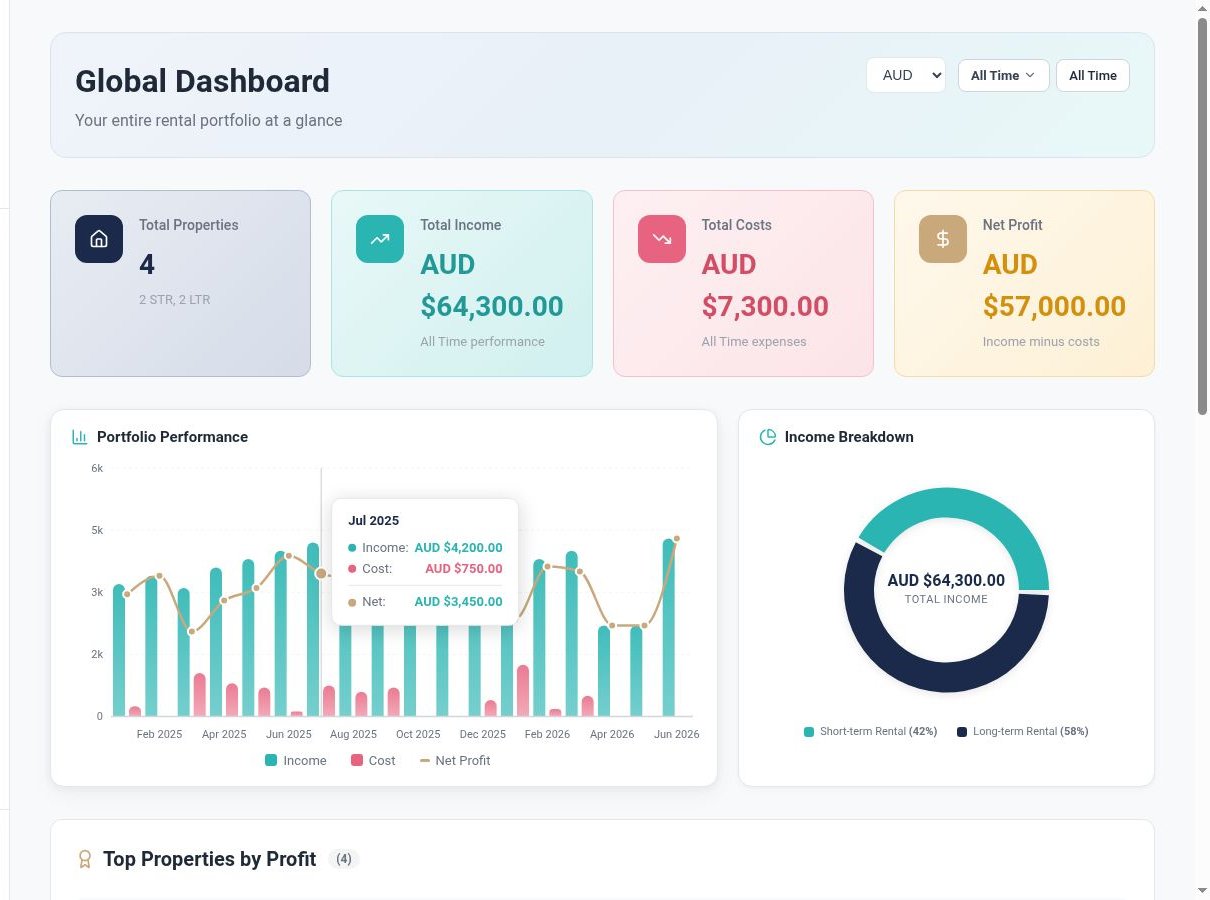Click the trending-down icon on Total Costs card

662,239
